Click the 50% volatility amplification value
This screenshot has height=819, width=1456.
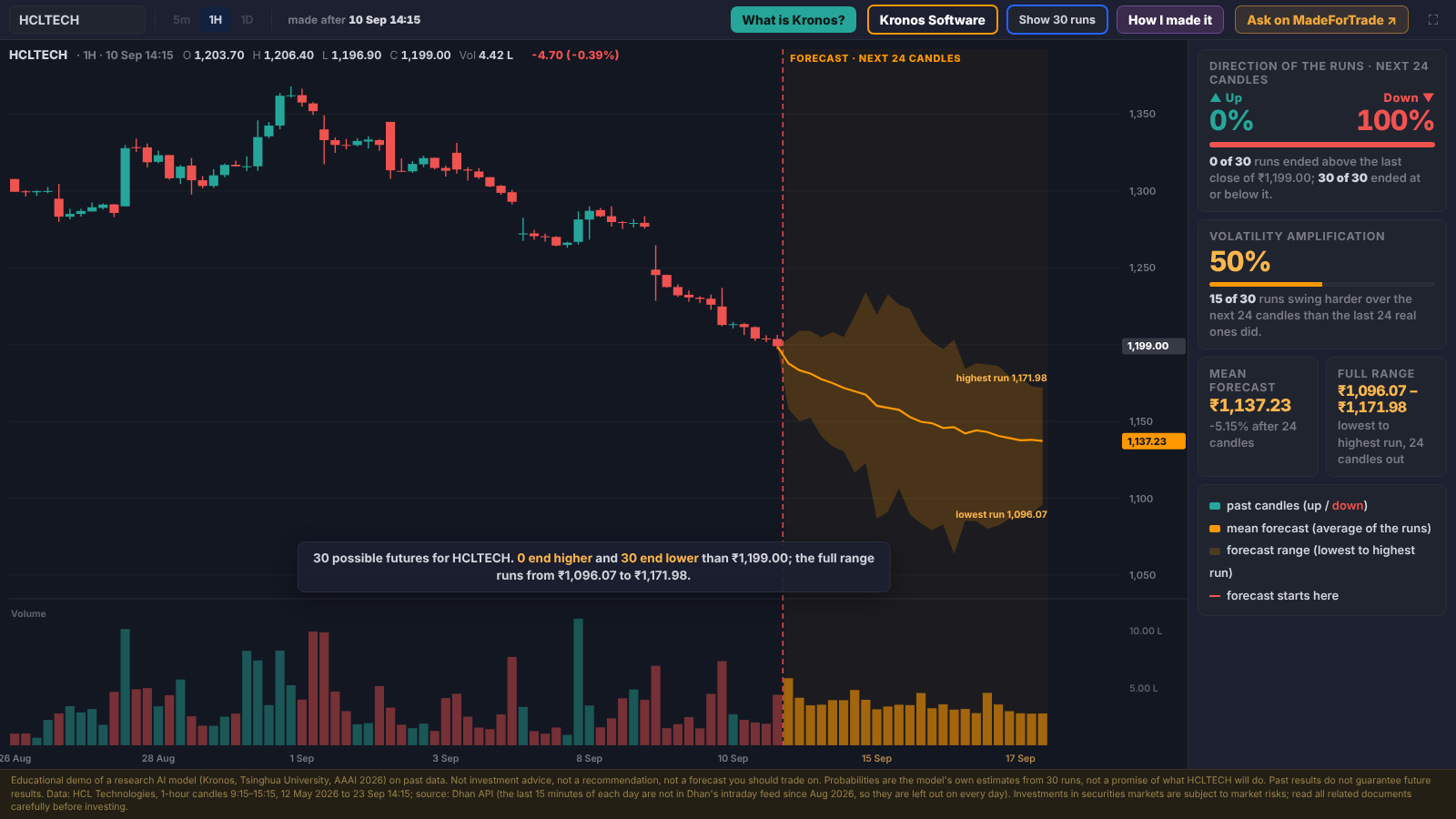[x=1239, y=262]
